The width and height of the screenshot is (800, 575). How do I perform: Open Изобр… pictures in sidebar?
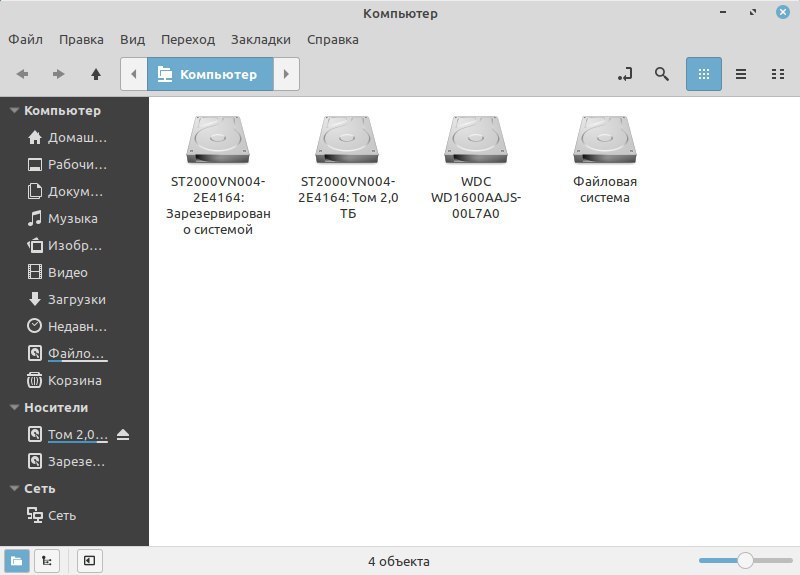[74, 245]
